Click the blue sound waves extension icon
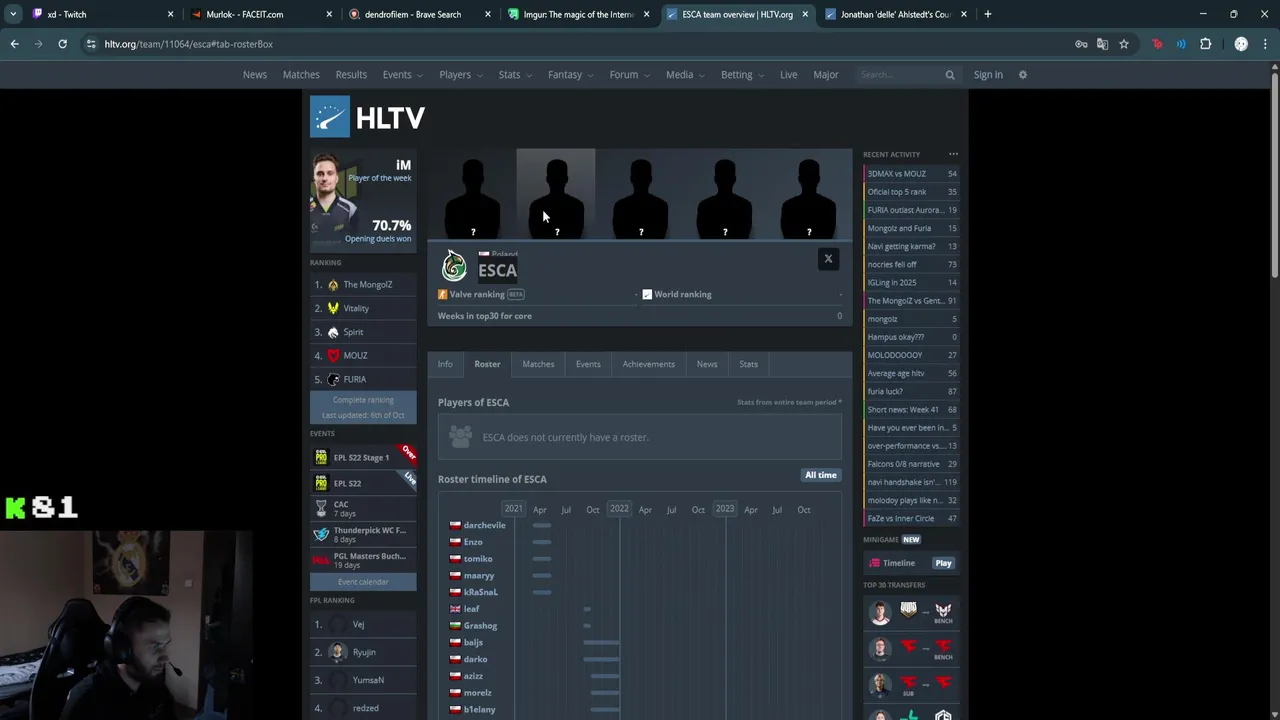Image resolution: width=1280 pixels, height=720 pixels. (x=1181, y=44)
